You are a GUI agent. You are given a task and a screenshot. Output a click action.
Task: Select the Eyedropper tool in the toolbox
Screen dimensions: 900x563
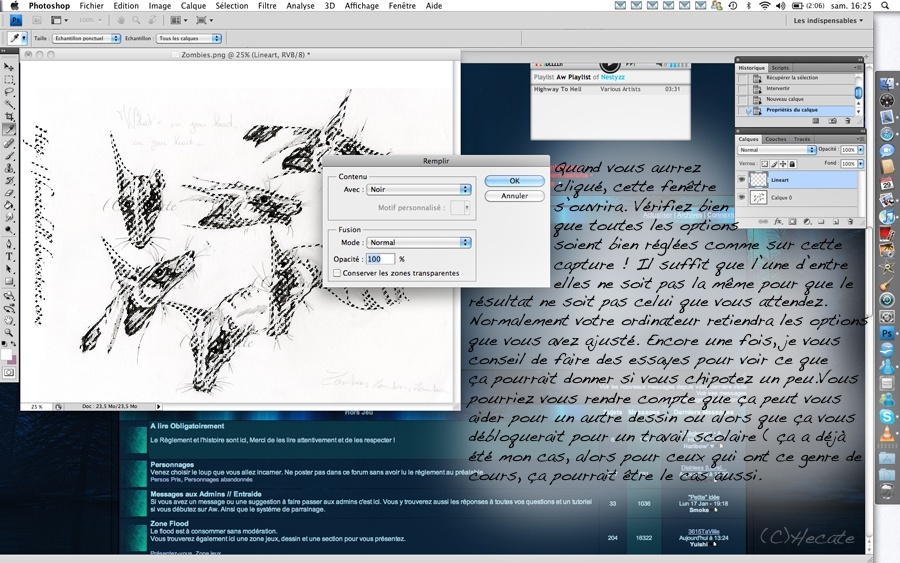click(x=9, y=130)
